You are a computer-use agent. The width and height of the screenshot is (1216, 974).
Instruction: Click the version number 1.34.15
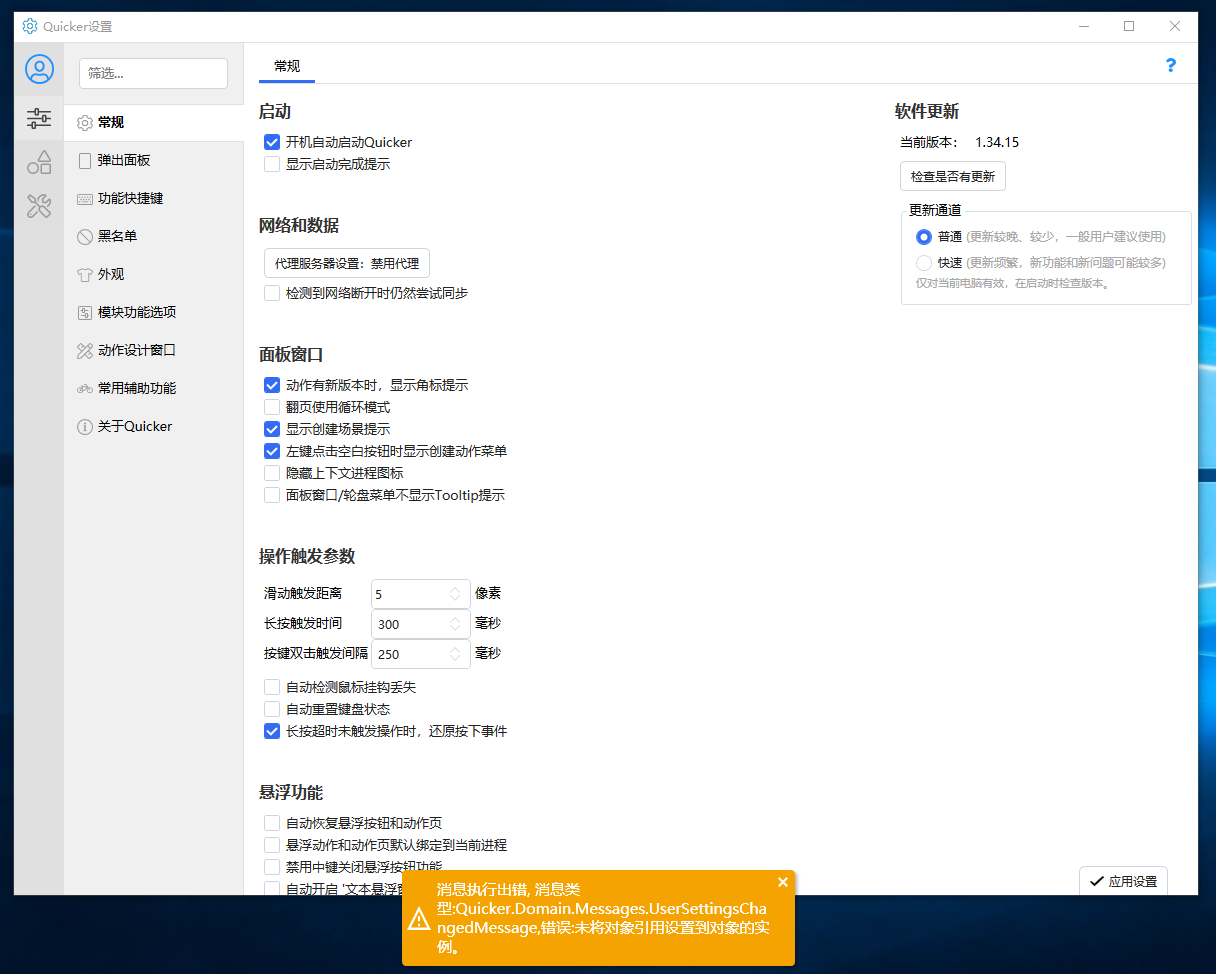[x=997, y=142]
